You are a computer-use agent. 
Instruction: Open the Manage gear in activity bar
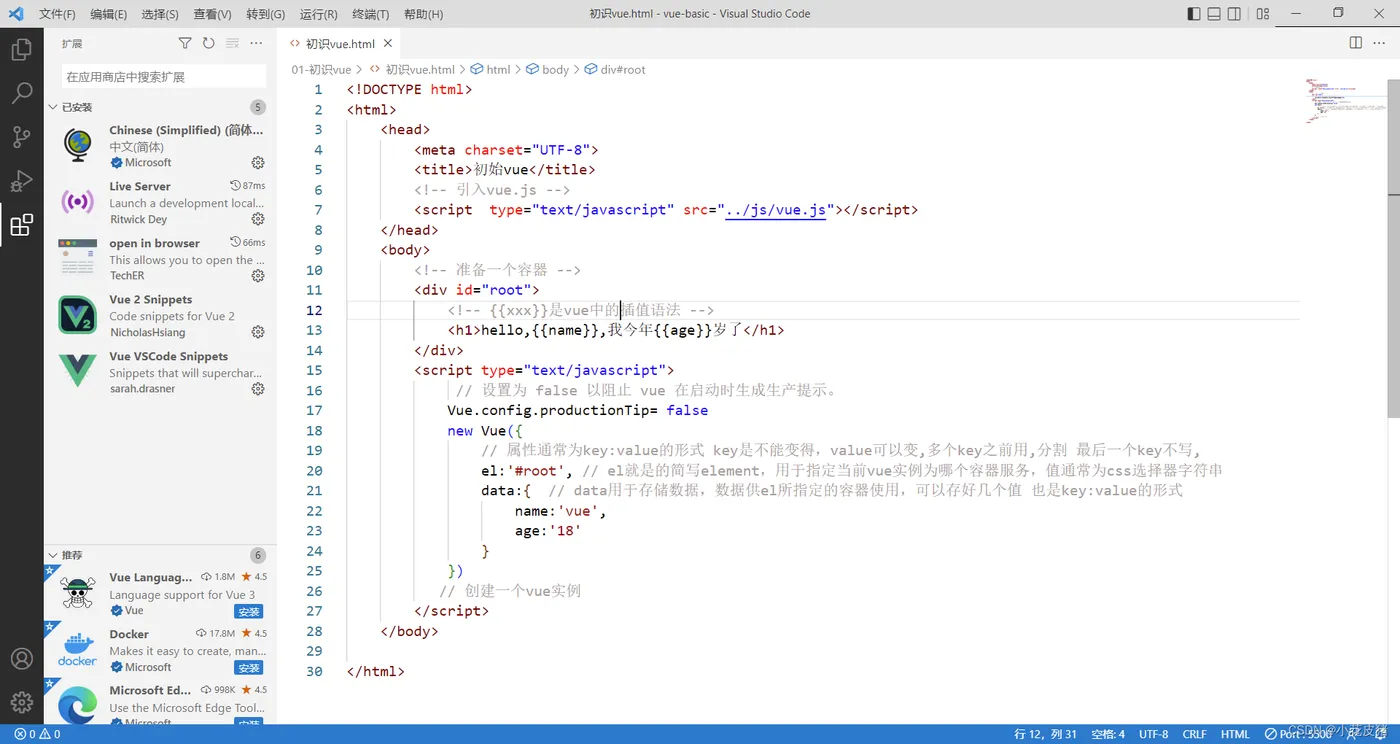[21, 703]
